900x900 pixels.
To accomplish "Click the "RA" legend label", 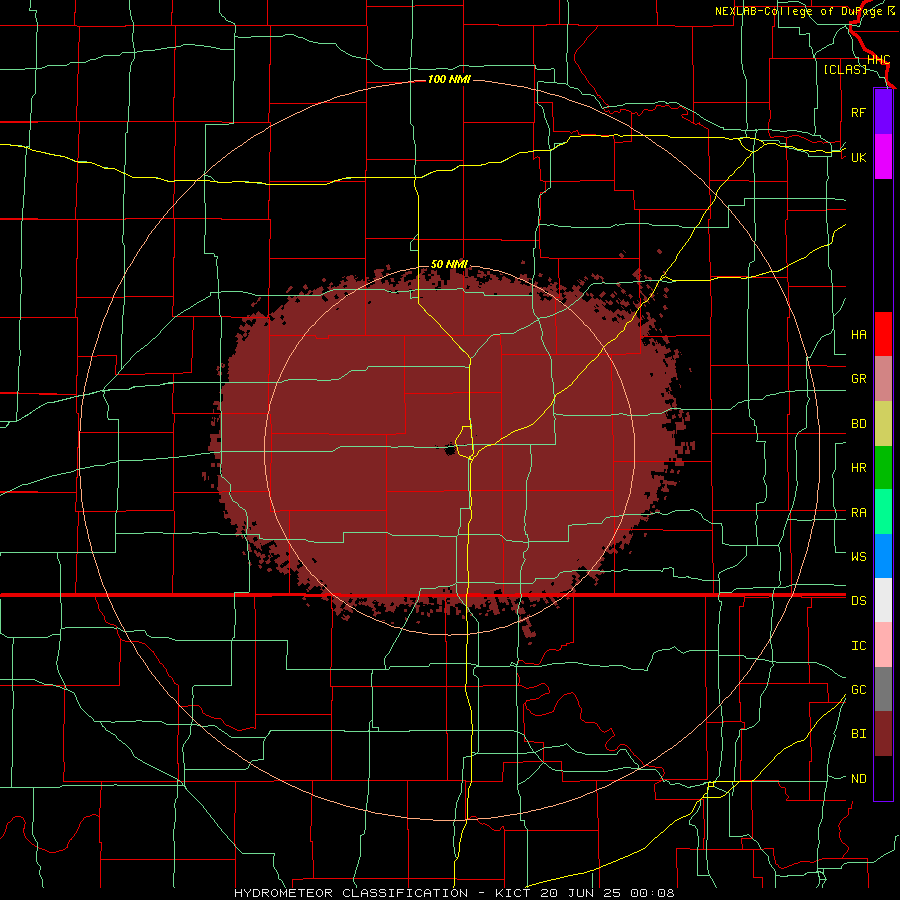I will (x=858, y=513).
